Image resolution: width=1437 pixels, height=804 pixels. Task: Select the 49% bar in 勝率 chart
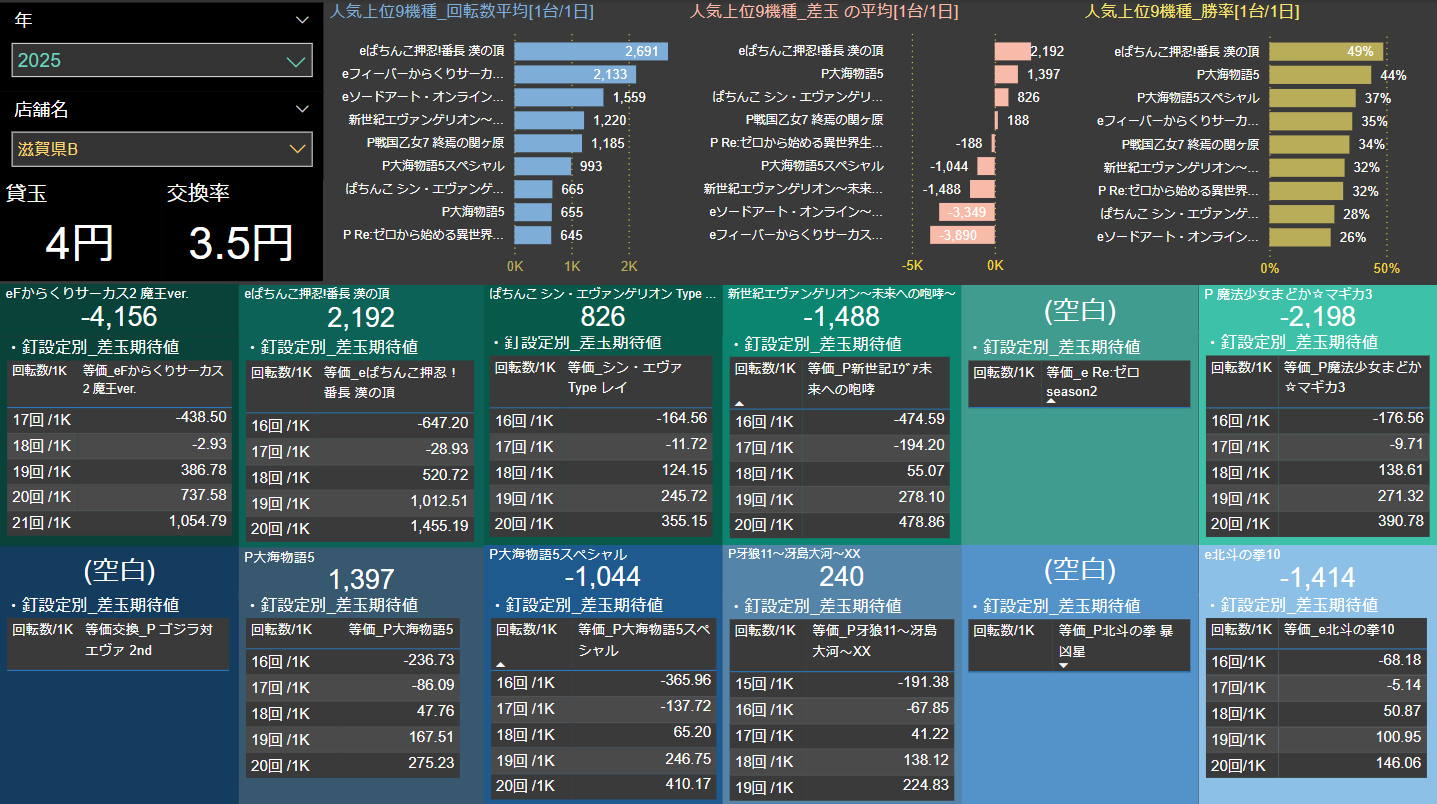(1326, 51)
